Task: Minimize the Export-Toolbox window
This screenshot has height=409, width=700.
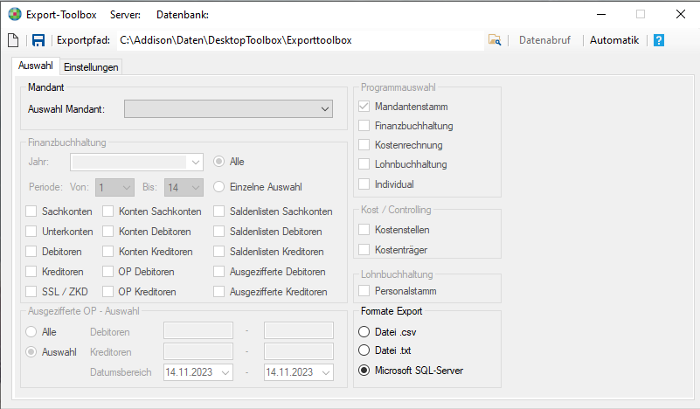Action: pos(601,14)
